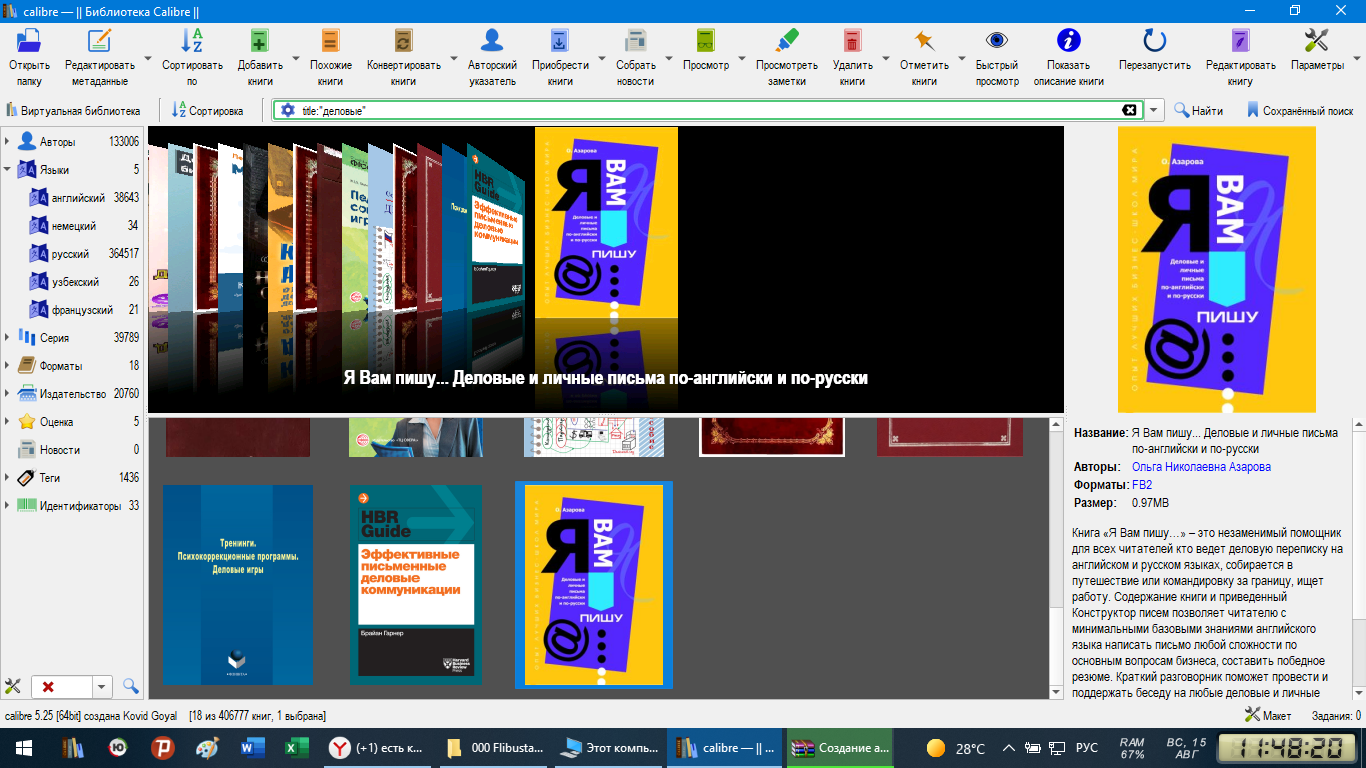Open the Layout (Макет) button in status bar

click(1267, 715)
